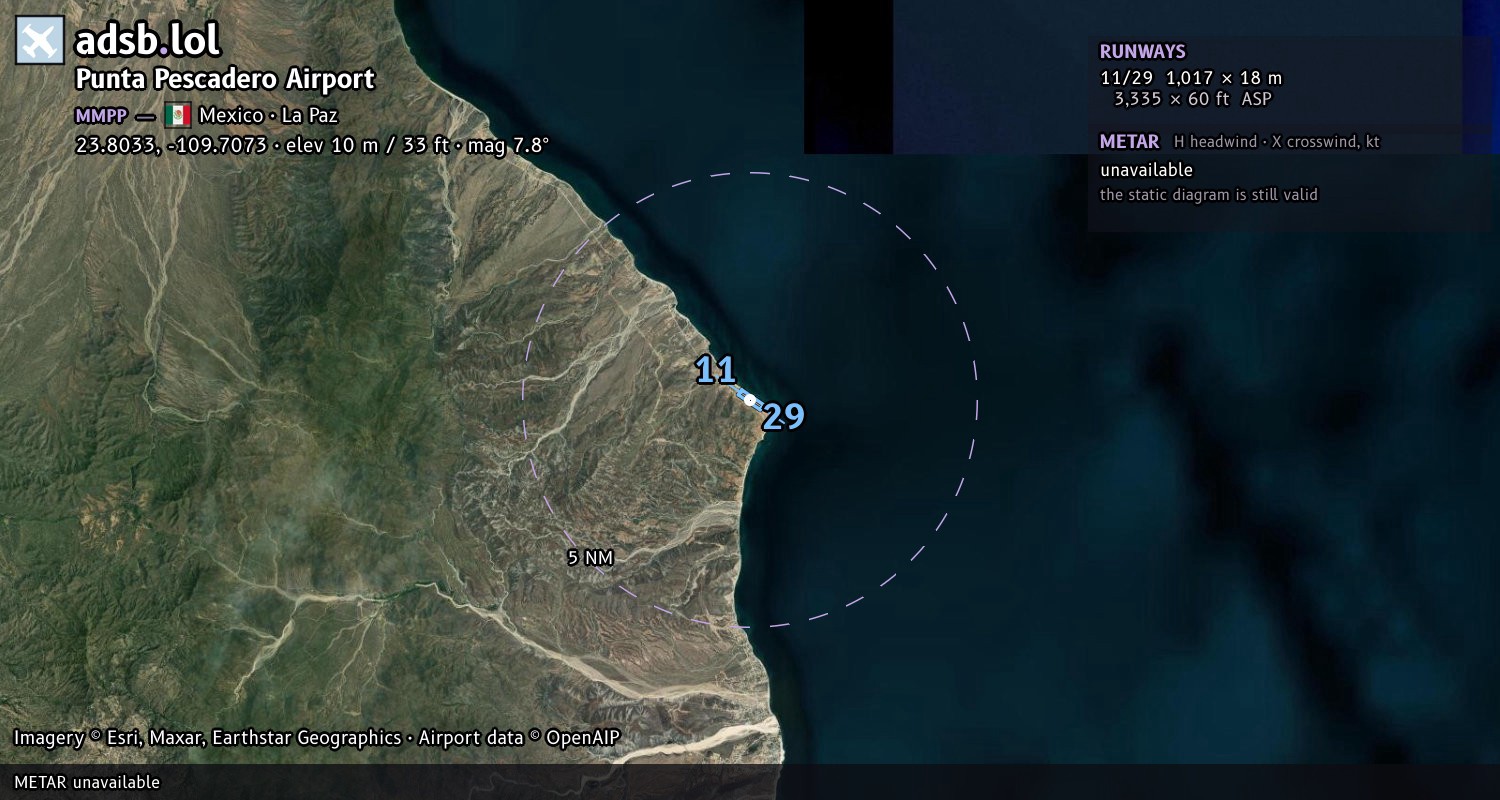The image size is (1500, 800).
Task: Select the runway 11 label on map
Action: click(716, 370)
